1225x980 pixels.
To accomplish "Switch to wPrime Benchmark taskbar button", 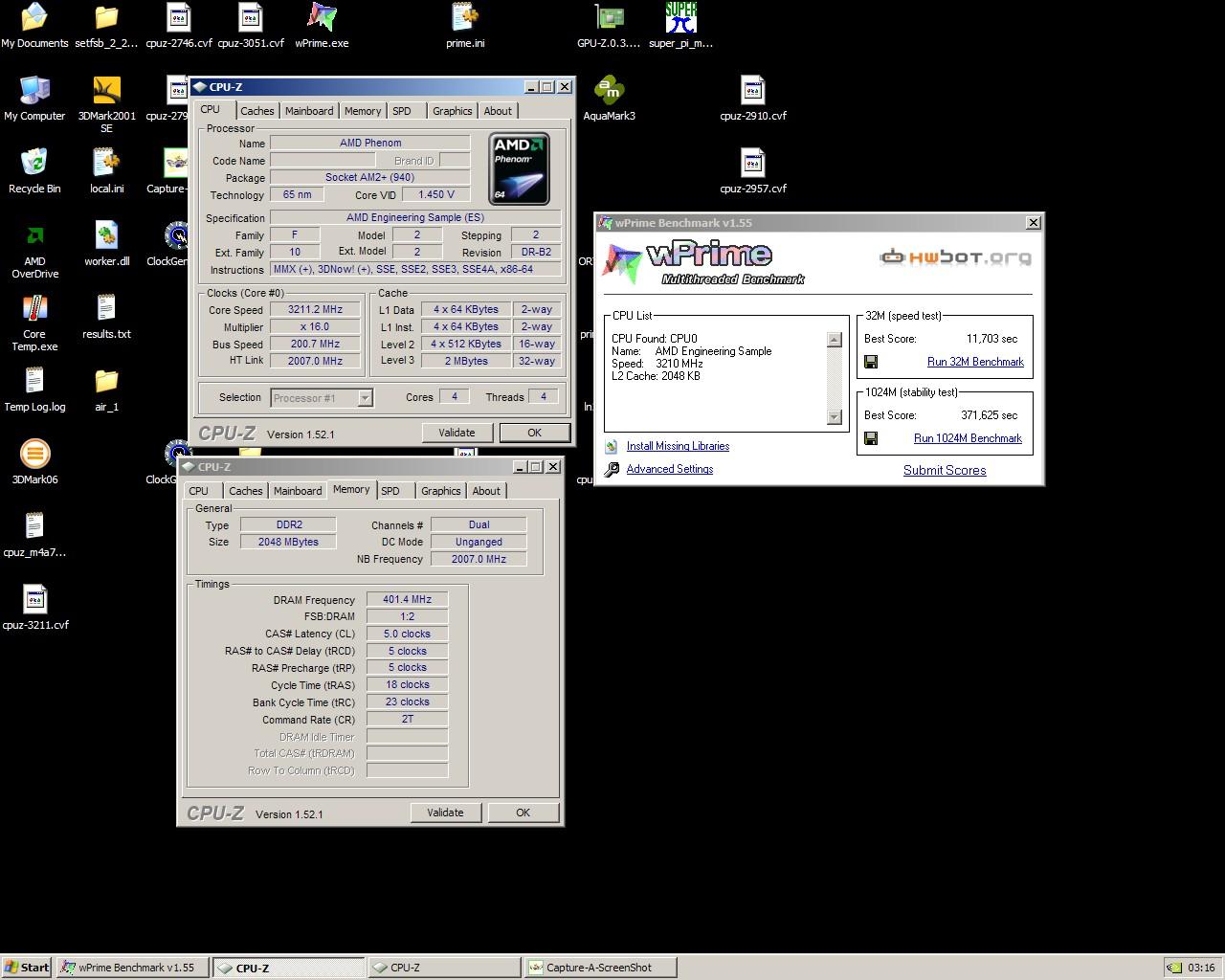I will click(132, 968).
